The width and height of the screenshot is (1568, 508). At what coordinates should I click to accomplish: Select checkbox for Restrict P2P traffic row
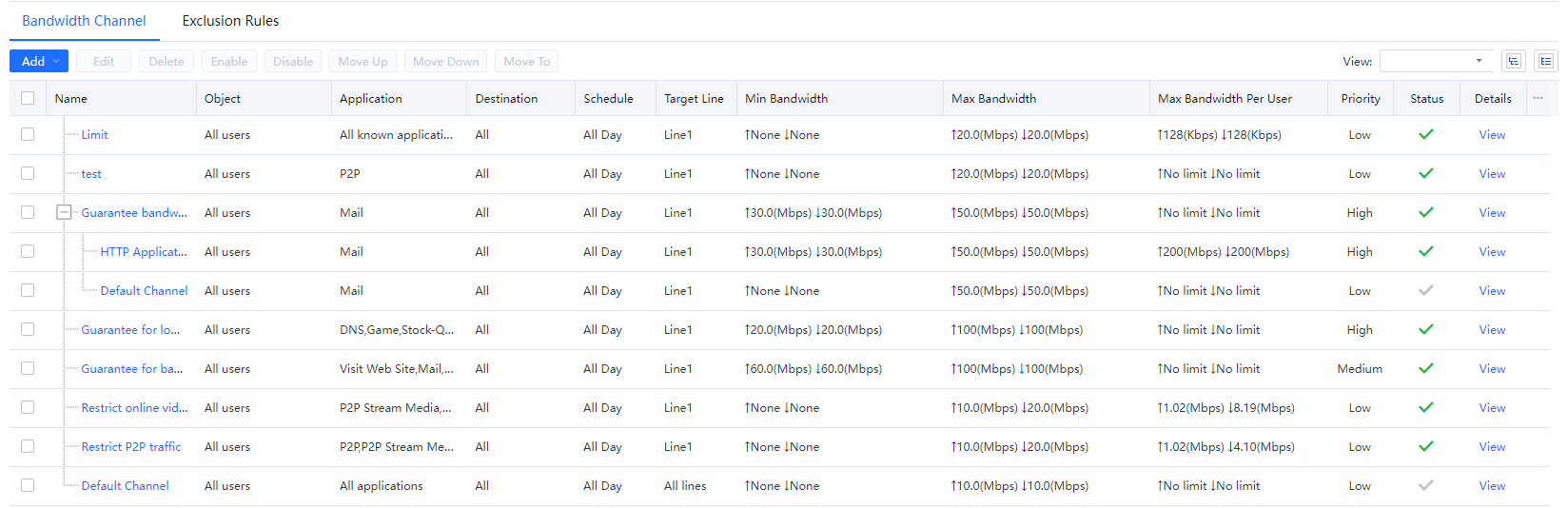pyautogui.click(x=28, y=447)
